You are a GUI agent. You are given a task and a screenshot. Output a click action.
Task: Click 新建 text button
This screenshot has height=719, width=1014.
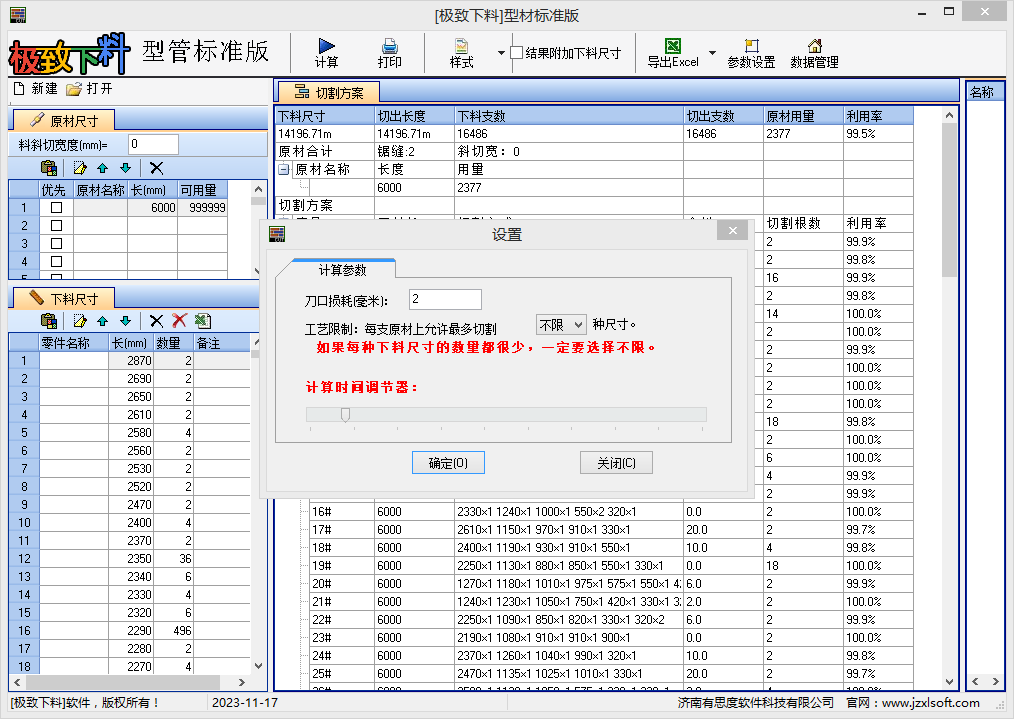pos(45,89)
